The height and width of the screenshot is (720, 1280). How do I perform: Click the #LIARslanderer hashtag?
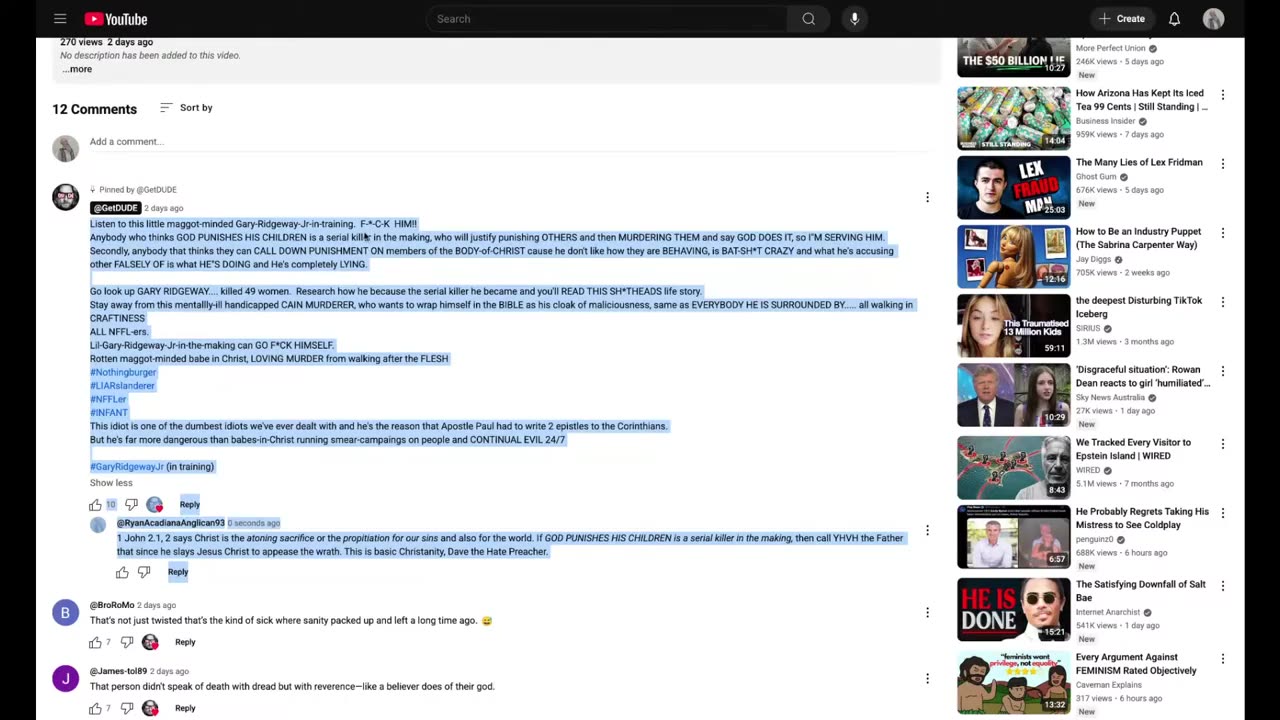(x=122, y=386)
